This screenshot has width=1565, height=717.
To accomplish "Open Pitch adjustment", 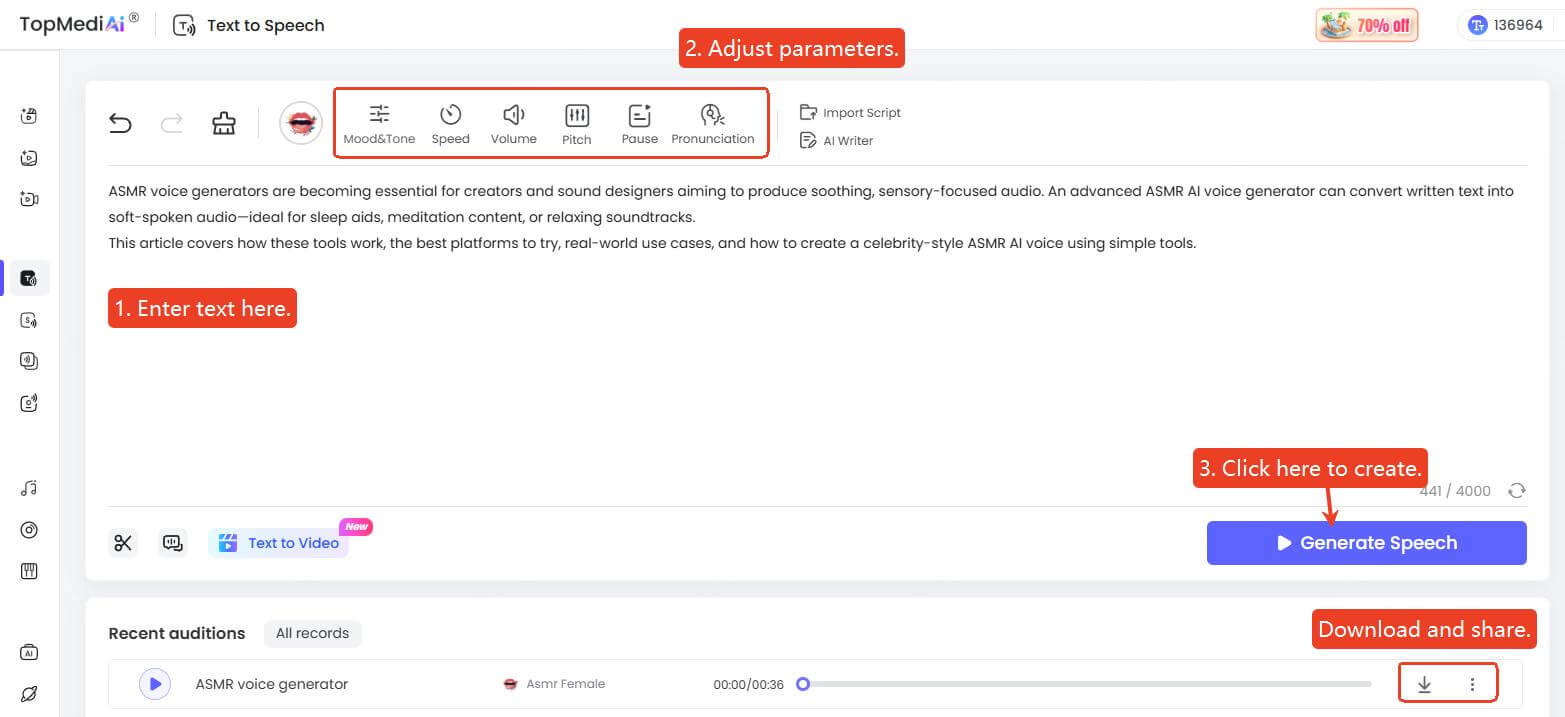I will point(577,125).
